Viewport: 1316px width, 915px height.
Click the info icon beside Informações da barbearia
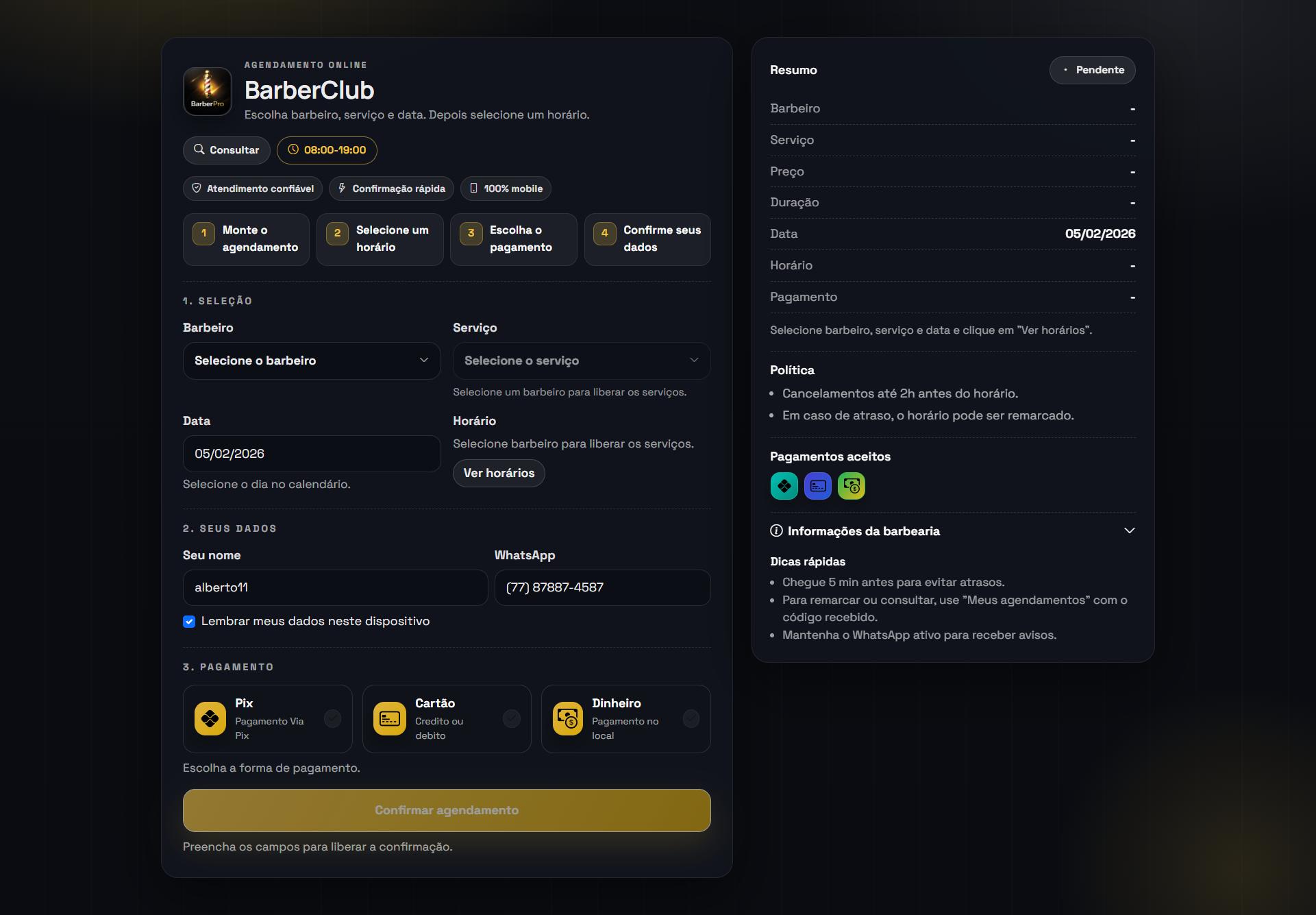[775, 530]
